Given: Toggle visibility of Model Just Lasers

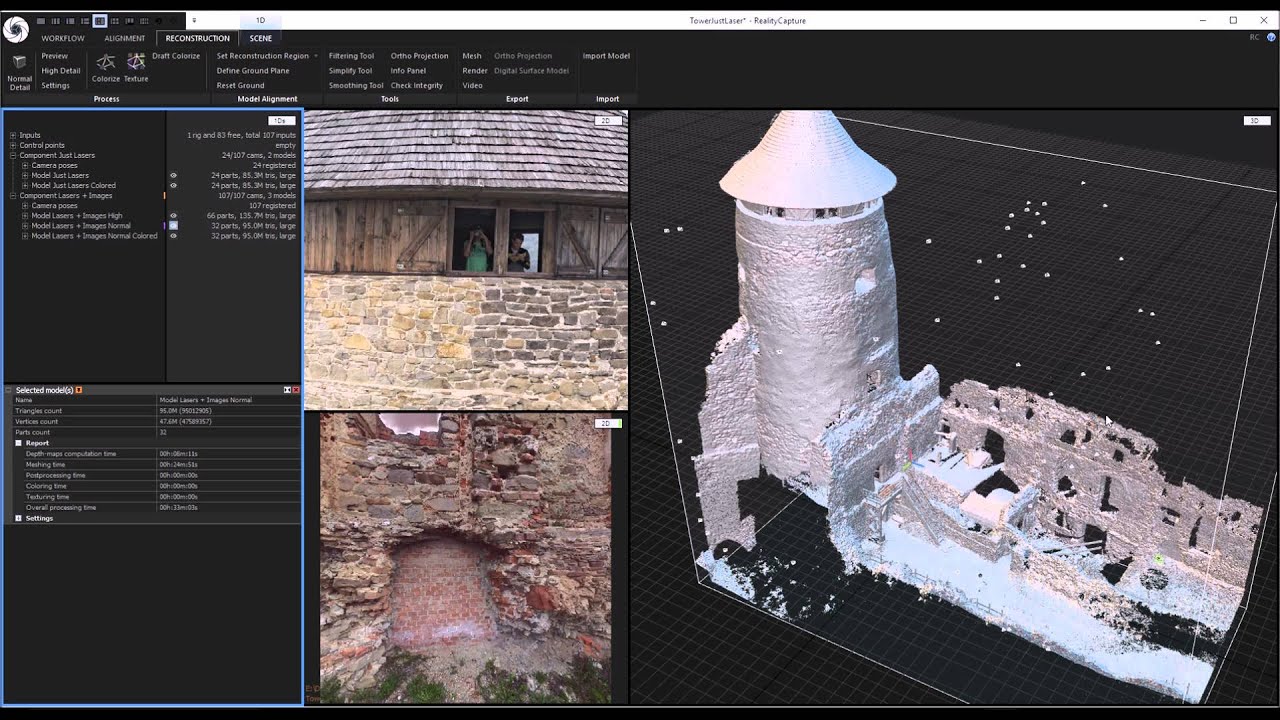Looking at the screenshot, I should click(173, 175).
